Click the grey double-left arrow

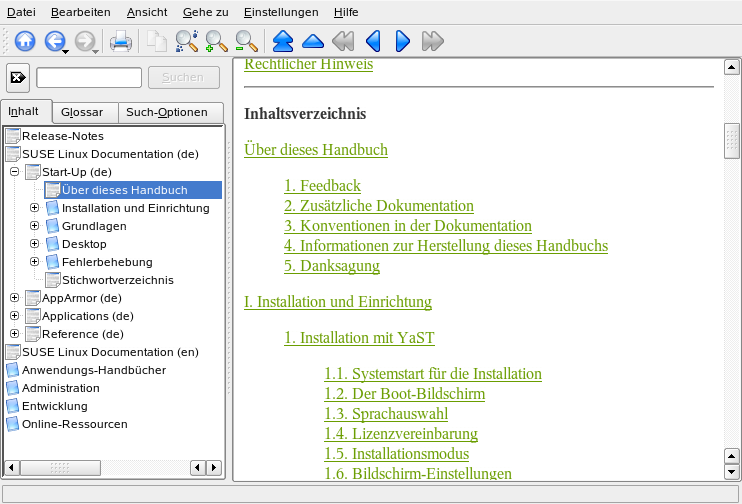[x=343, y=41]
